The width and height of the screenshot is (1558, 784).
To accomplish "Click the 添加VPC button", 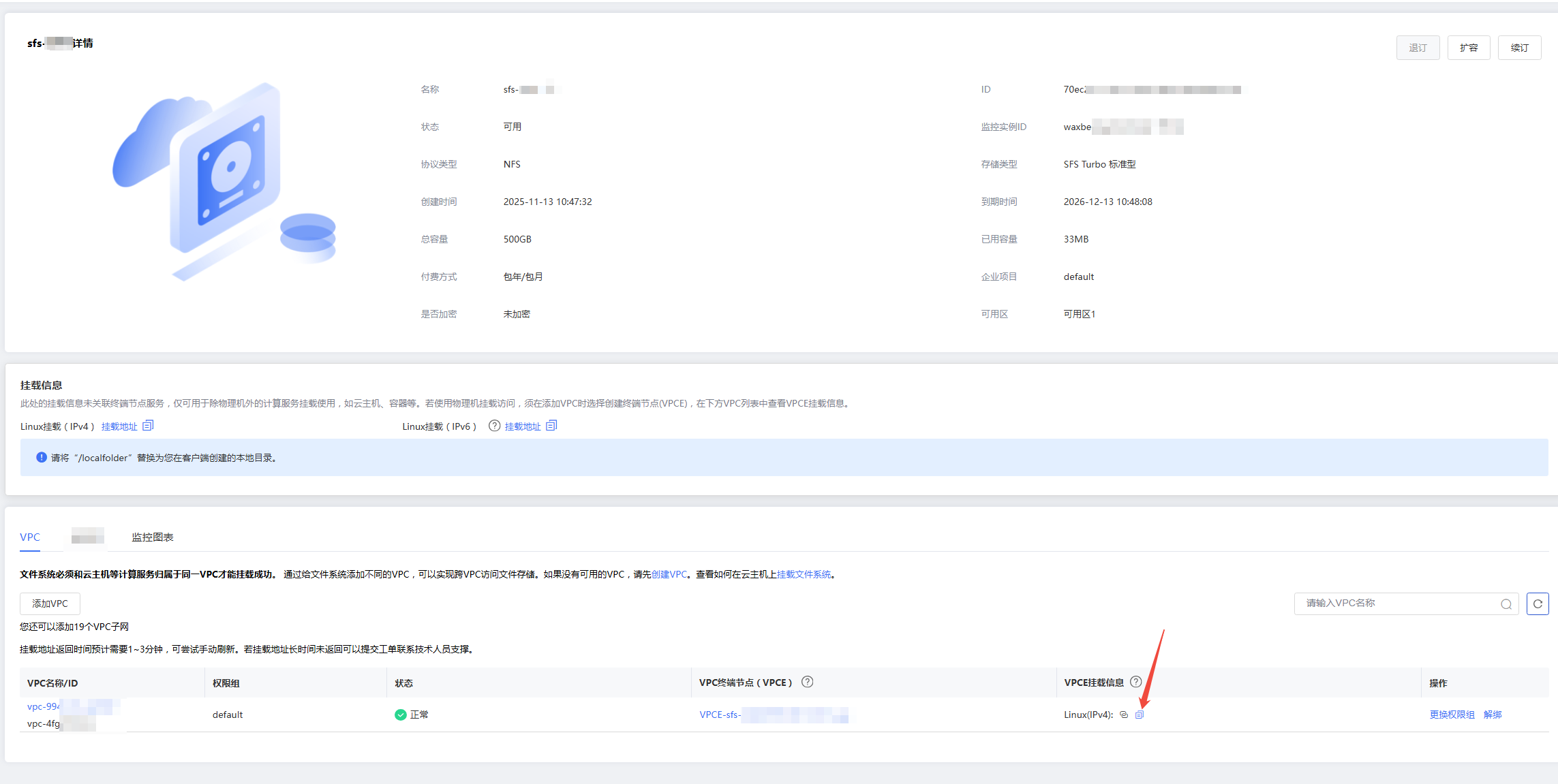I will tap(50, 603).
